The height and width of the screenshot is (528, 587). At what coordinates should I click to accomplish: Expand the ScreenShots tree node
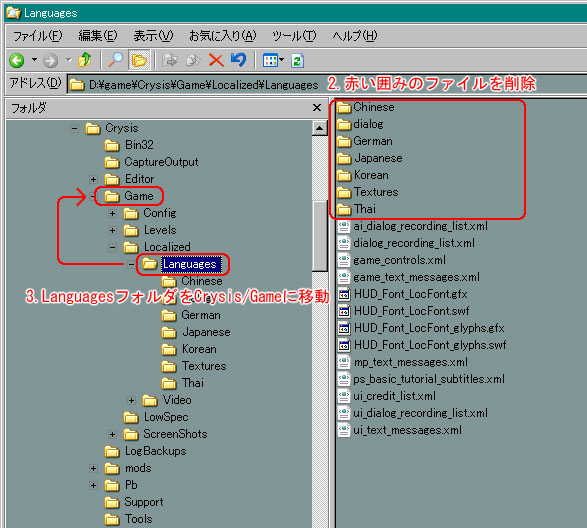tap(112, 434)
